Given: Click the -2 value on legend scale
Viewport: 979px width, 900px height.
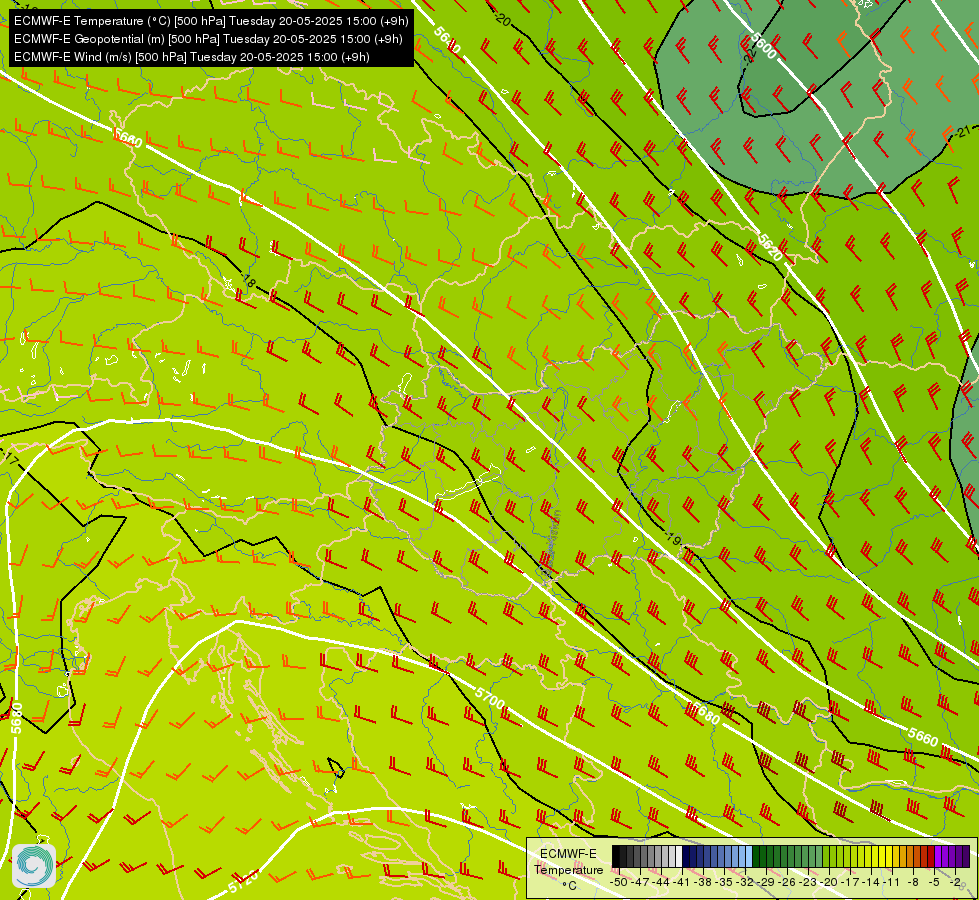Looking at the screenshot, I should (x=955, y=883).
